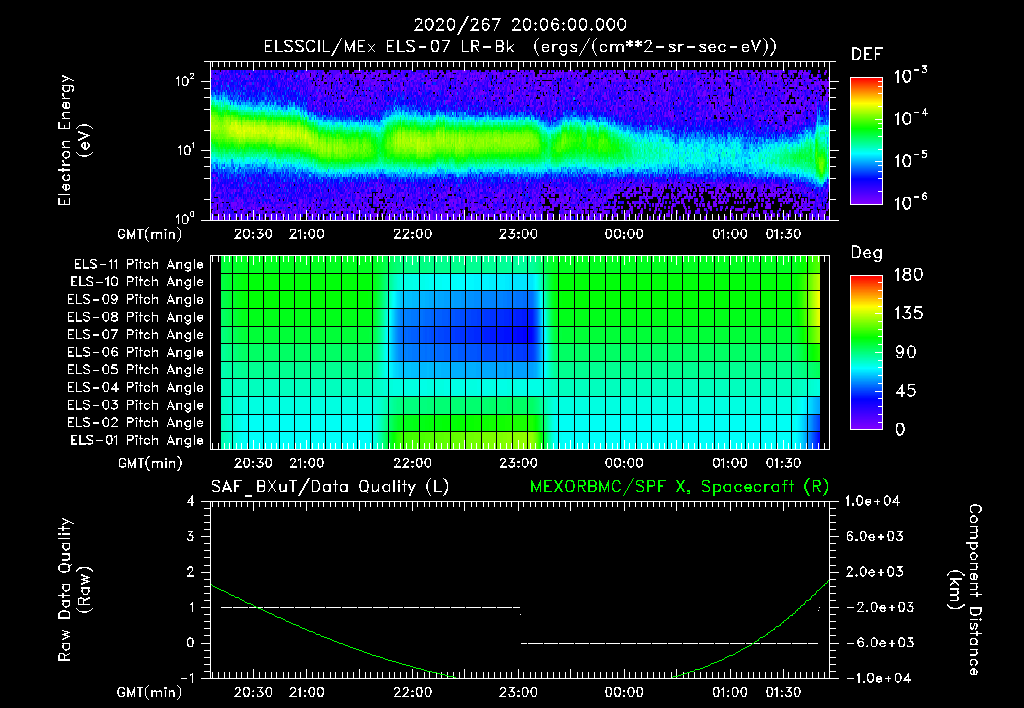The image size is (1024, 708).
Task: Click GMT(min) label under pitch angle panel
Action: click(x=150, y=464)
